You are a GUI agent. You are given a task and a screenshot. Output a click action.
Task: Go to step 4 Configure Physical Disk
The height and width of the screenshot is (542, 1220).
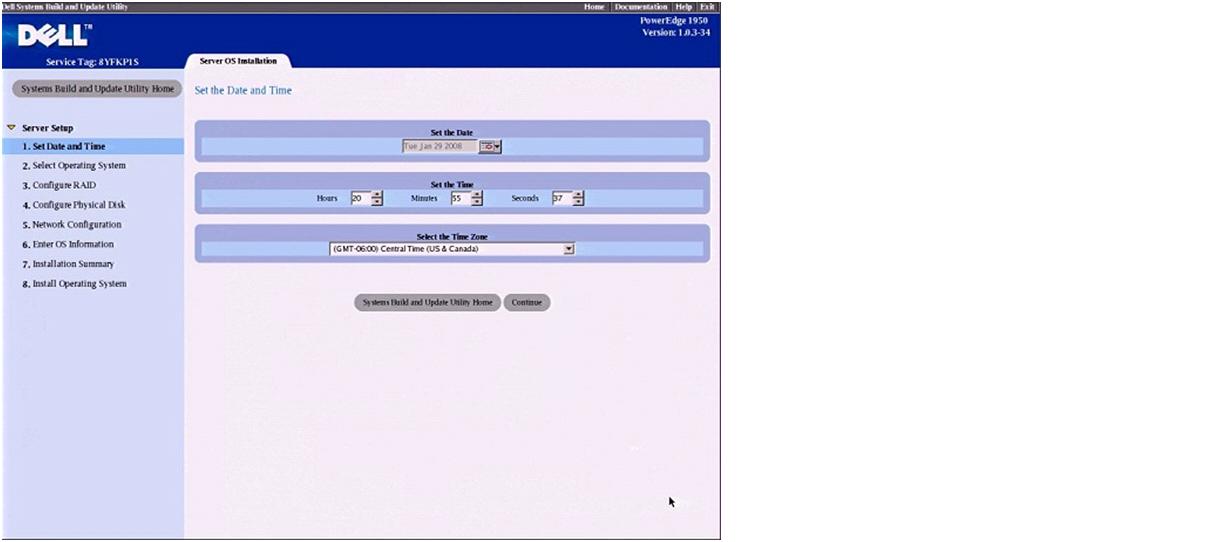click(73, 205)
